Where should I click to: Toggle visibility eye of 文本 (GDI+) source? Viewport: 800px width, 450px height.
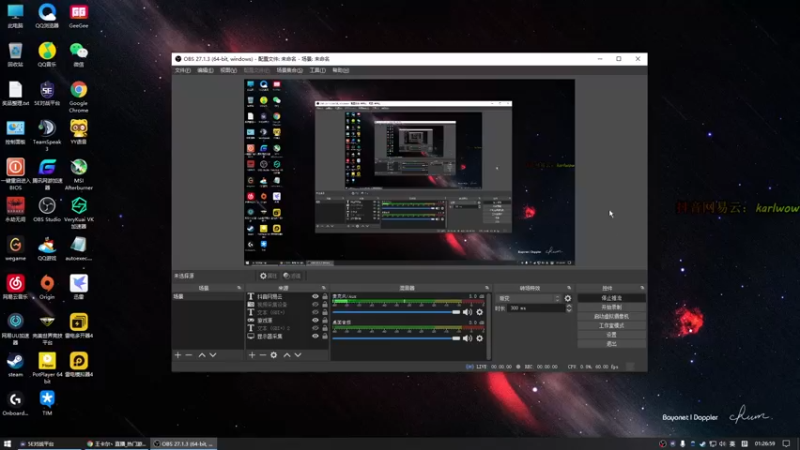click(315, 312)
